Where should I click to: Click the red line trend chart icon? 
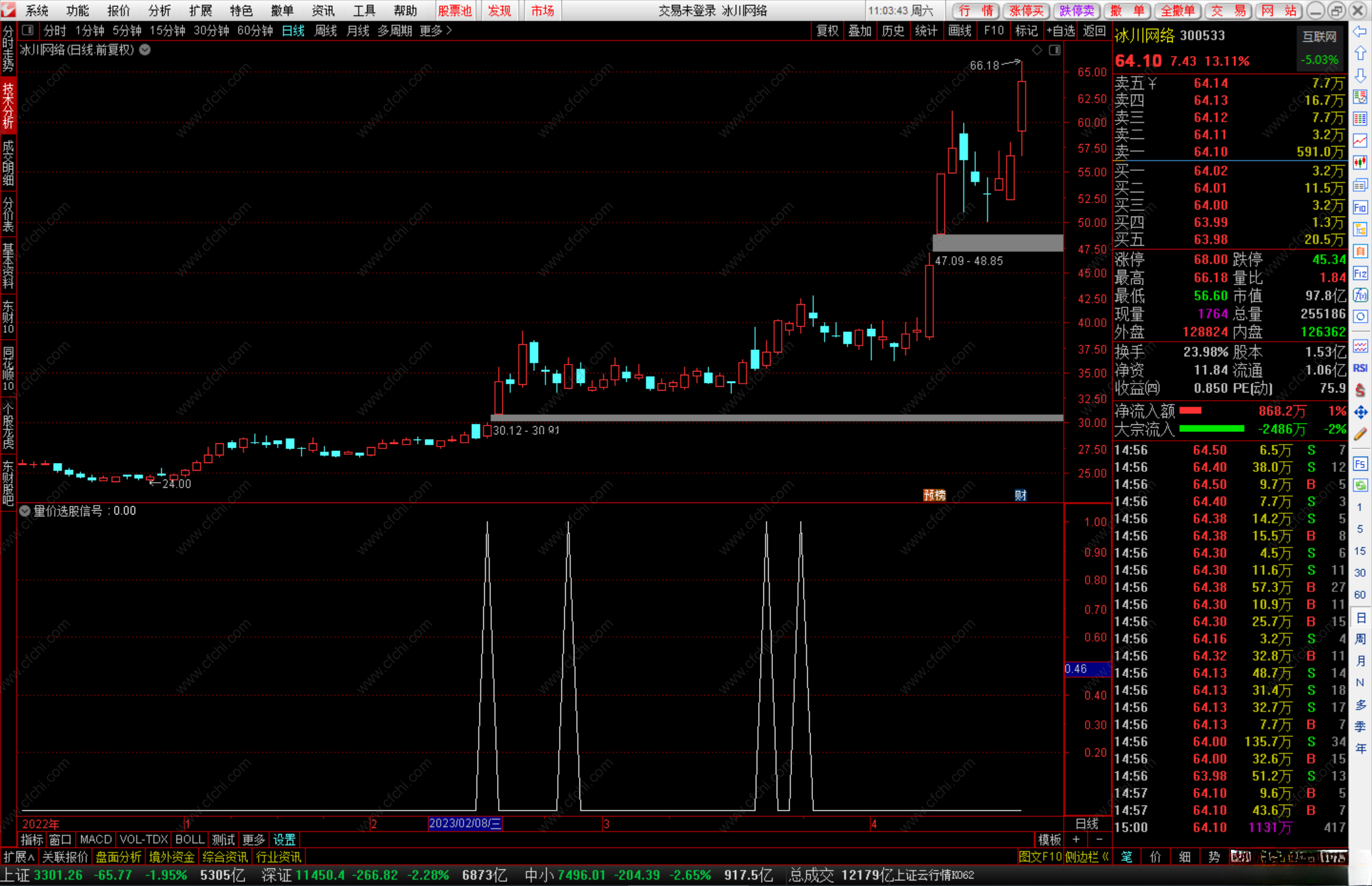click(x=1360, y=140)
